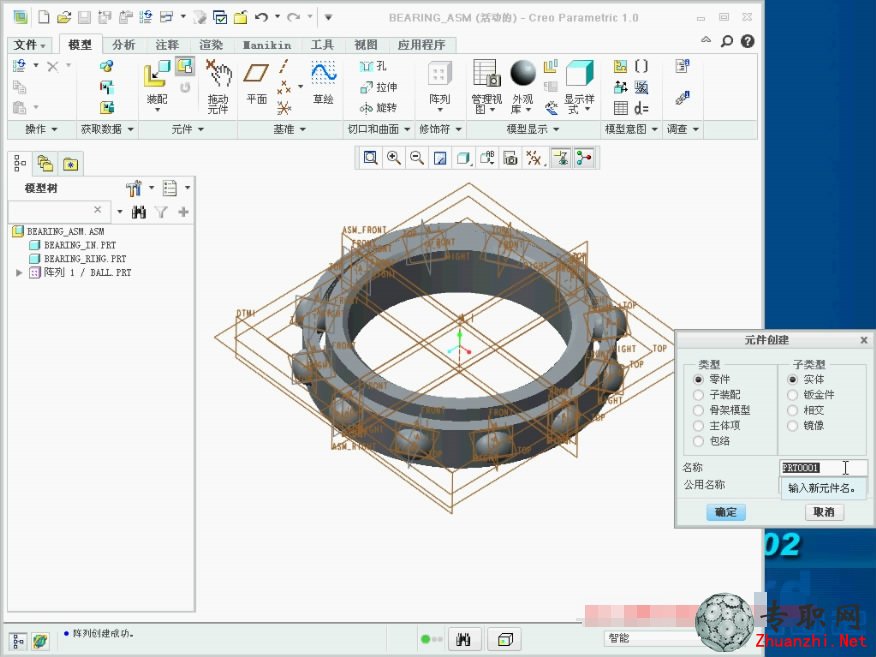876x657 pixels.
Task: Expand the 阵列 1 / BALL.PRT tree node
Action: click(x=19, y=273)
